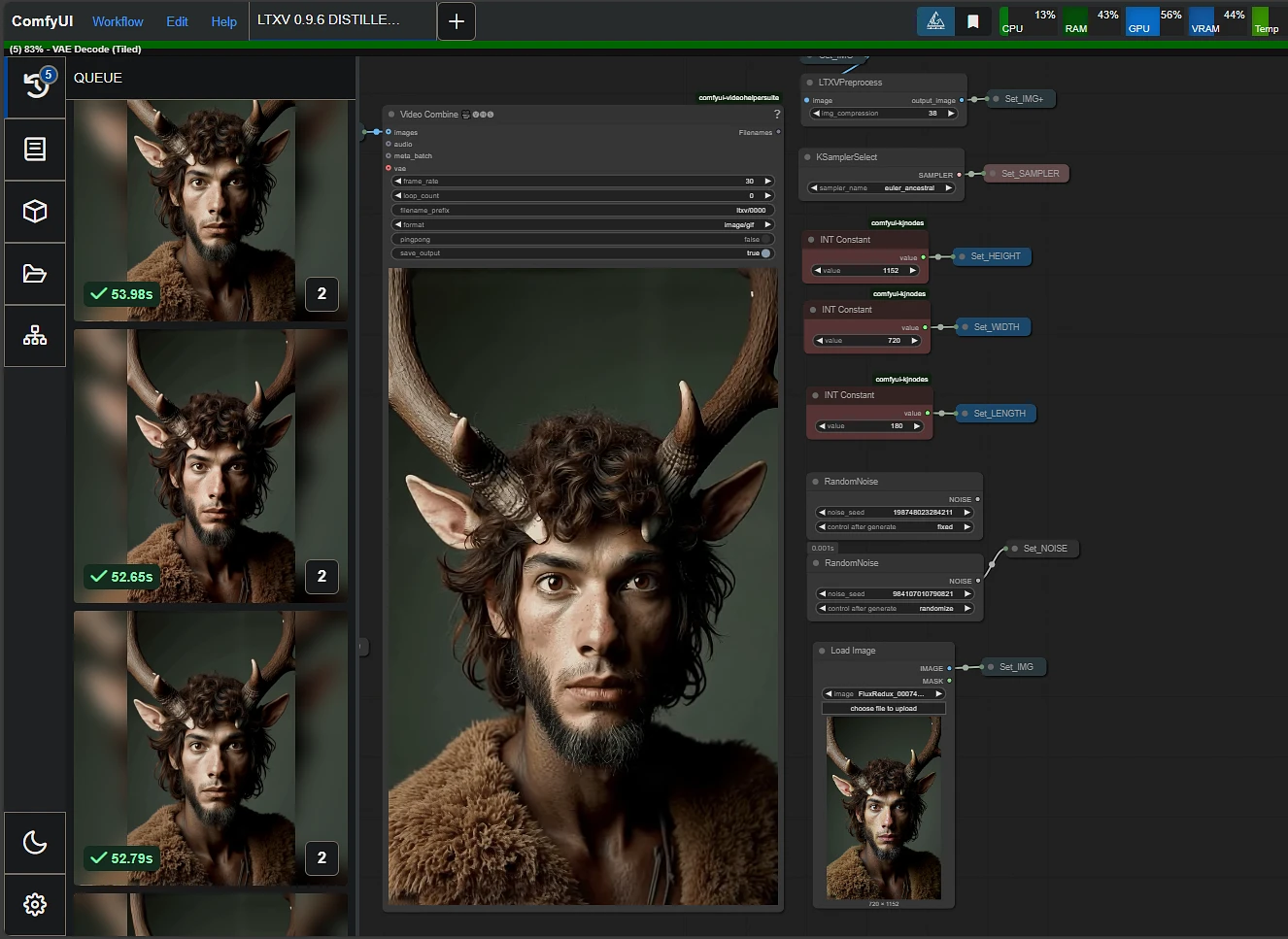Click the CPU 13% usage meter
This screenshot has height=939, width=1288.
[x=1029, y=21]
